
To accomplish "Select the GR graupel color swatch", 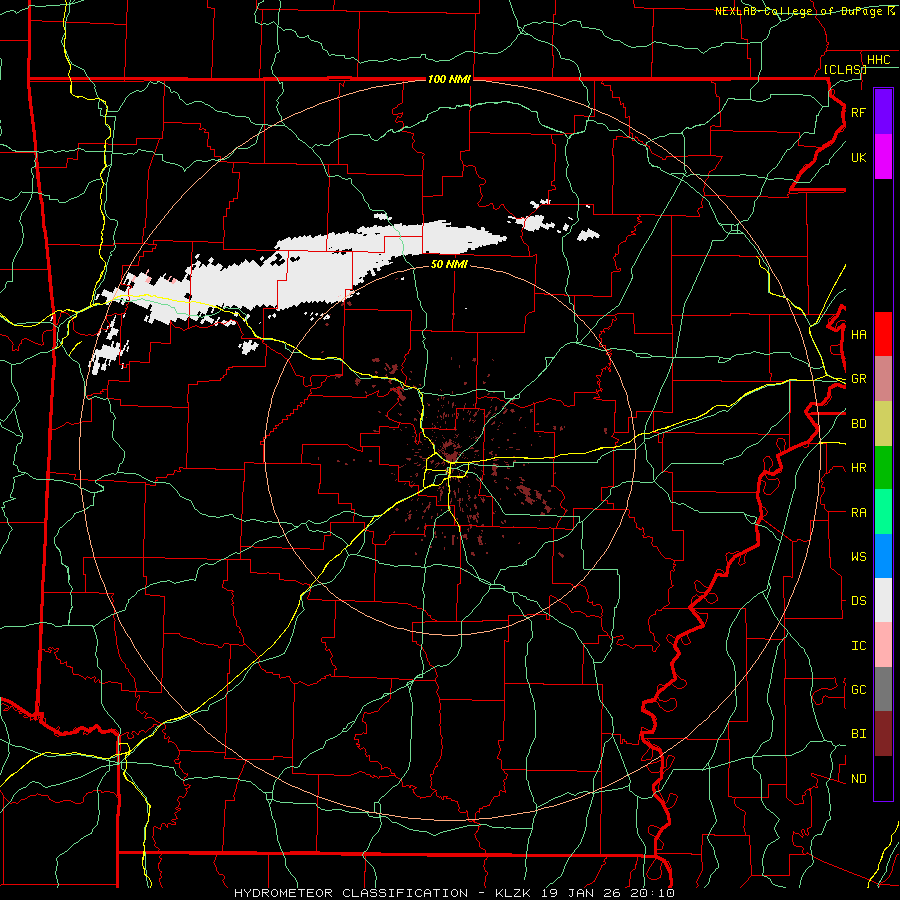I will pos(883,378).
